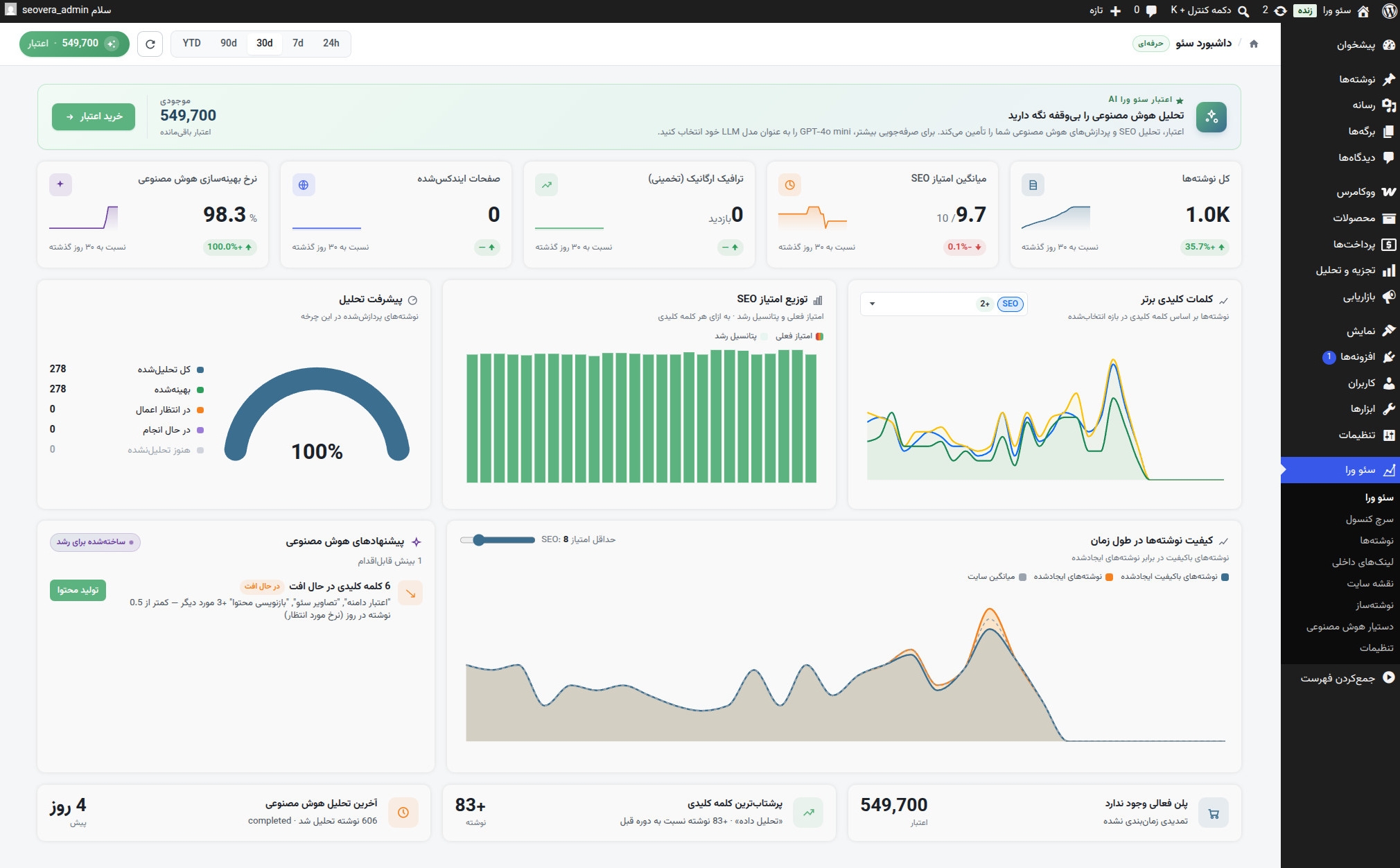Click the 100% progress gauge

[x=317, y=416]
